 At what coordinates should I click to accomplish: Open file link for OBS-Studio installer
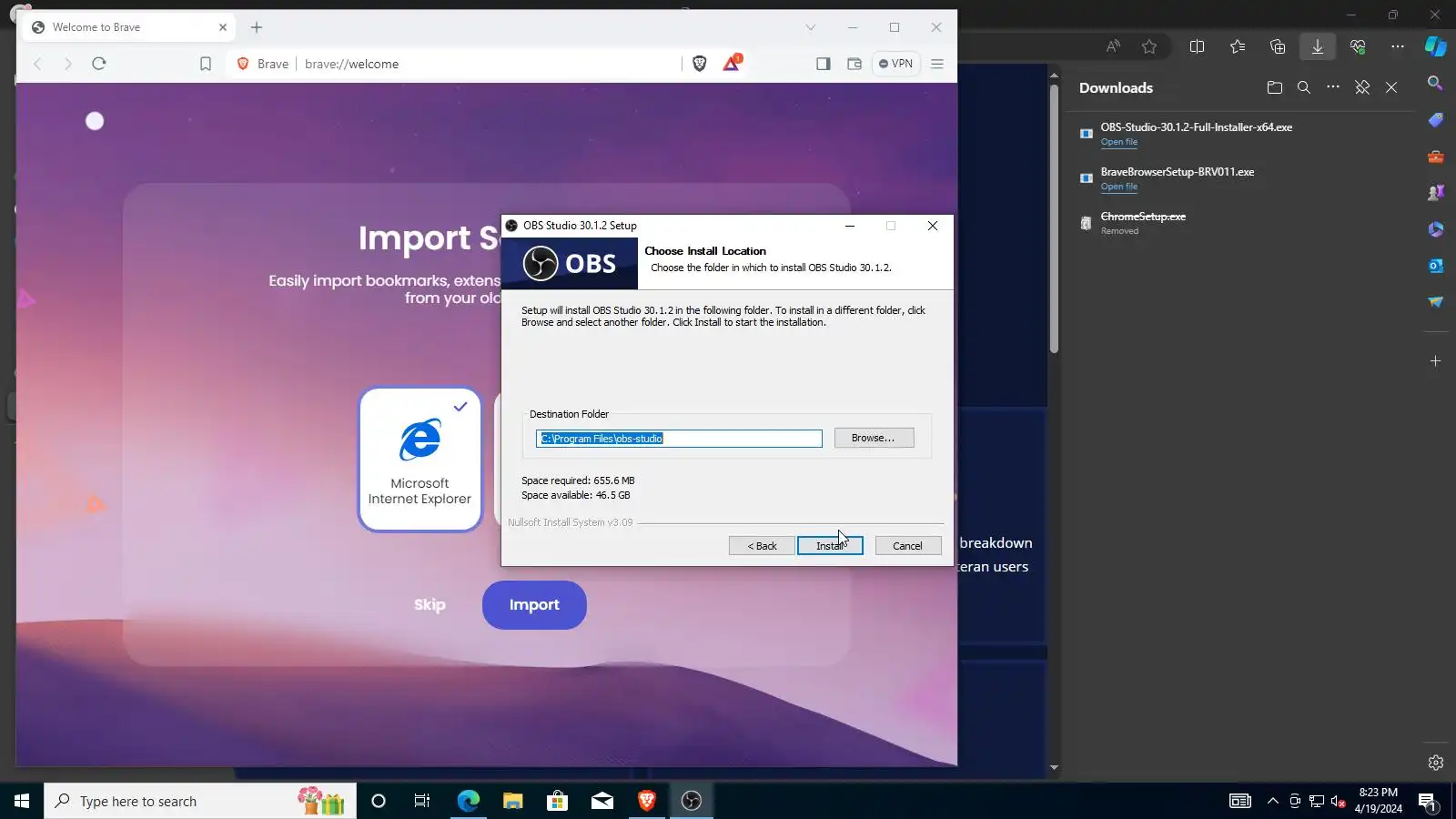point(1118,142)
